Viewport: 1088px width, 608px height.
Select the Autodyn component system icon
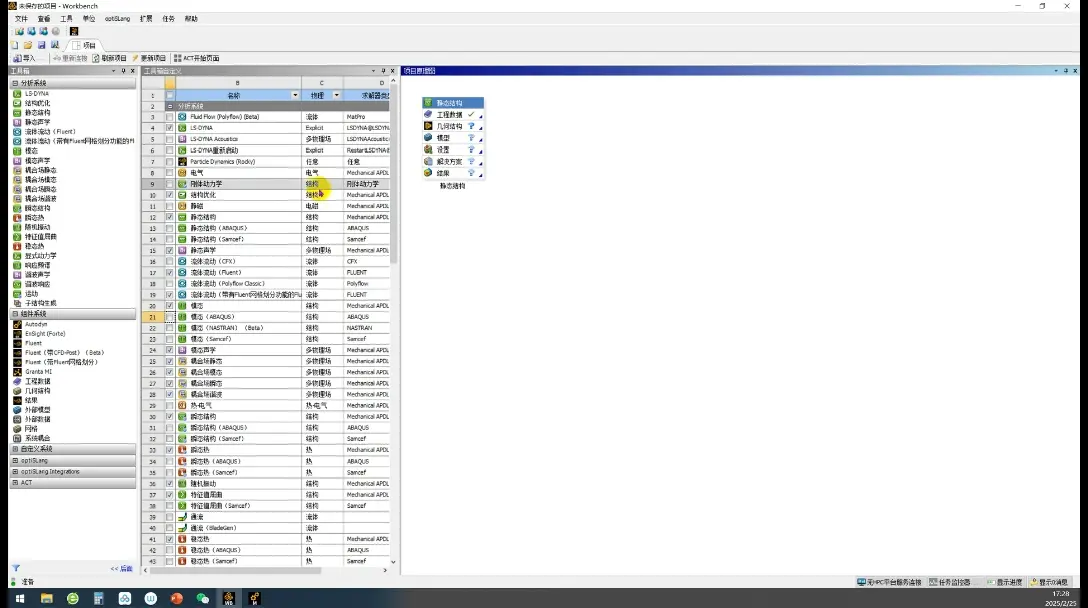pyautogui.click(x=17, y=324)
